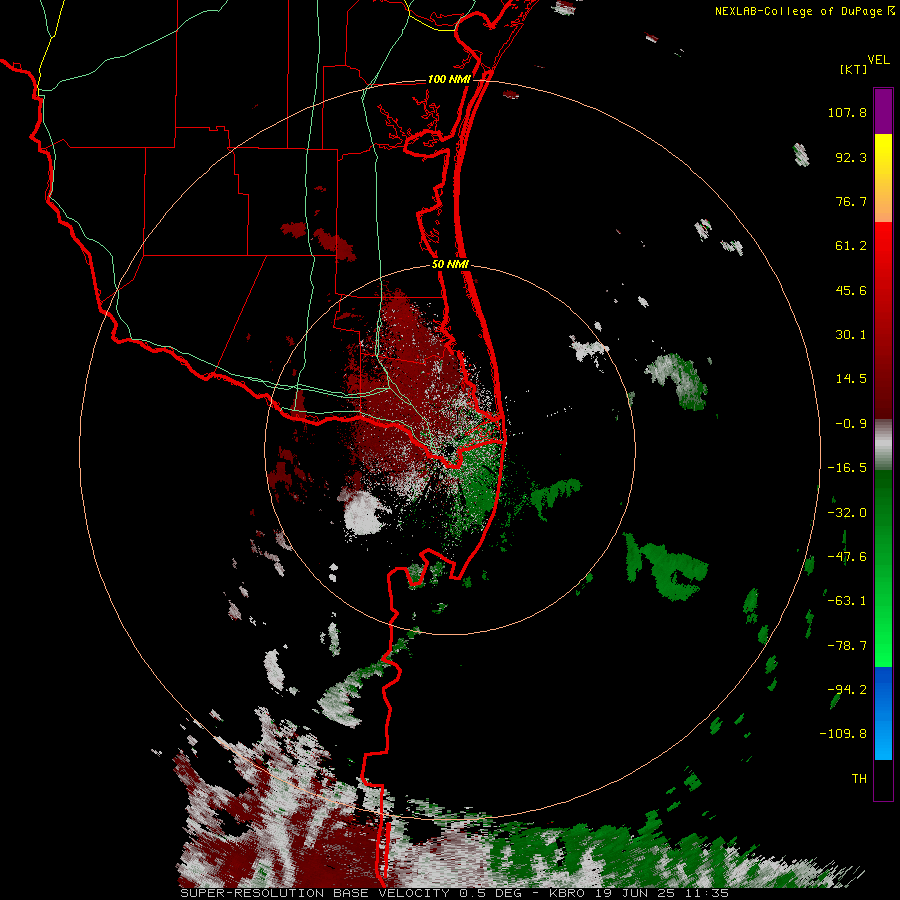Click the -109.8 scale value

(843, 734)
